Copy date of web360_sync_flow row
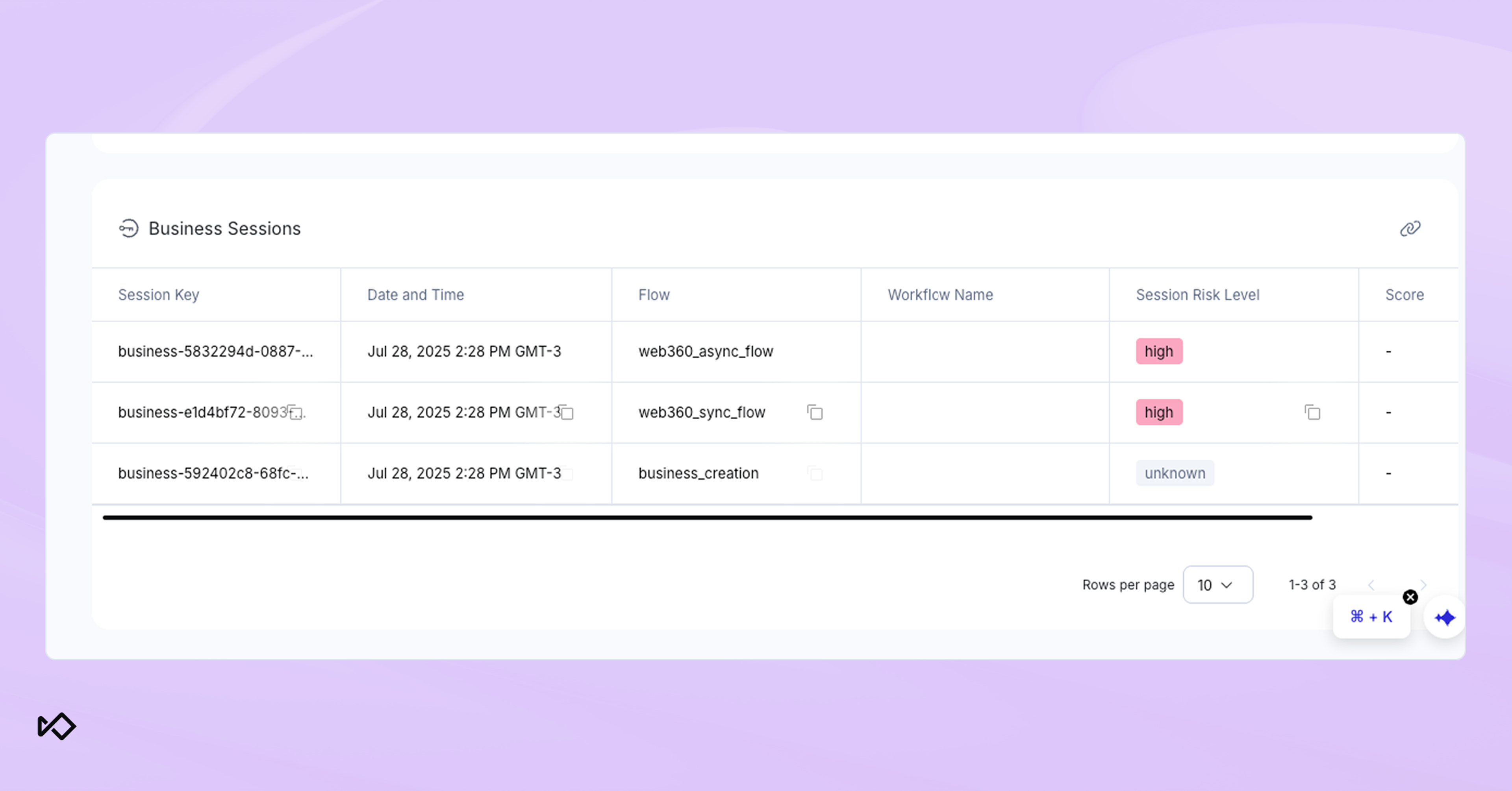This screenshot has width=1512, height=791. point(567,412)
